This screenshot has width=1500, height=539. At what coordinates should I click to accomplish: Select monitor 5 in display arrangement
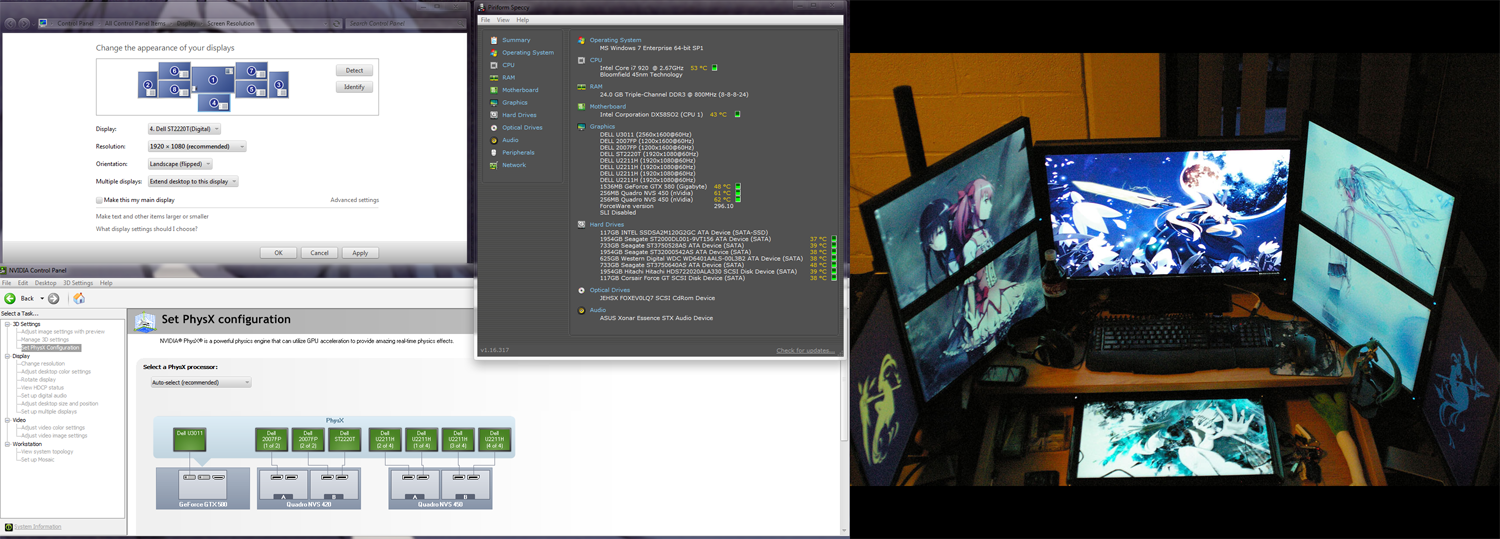251,89
